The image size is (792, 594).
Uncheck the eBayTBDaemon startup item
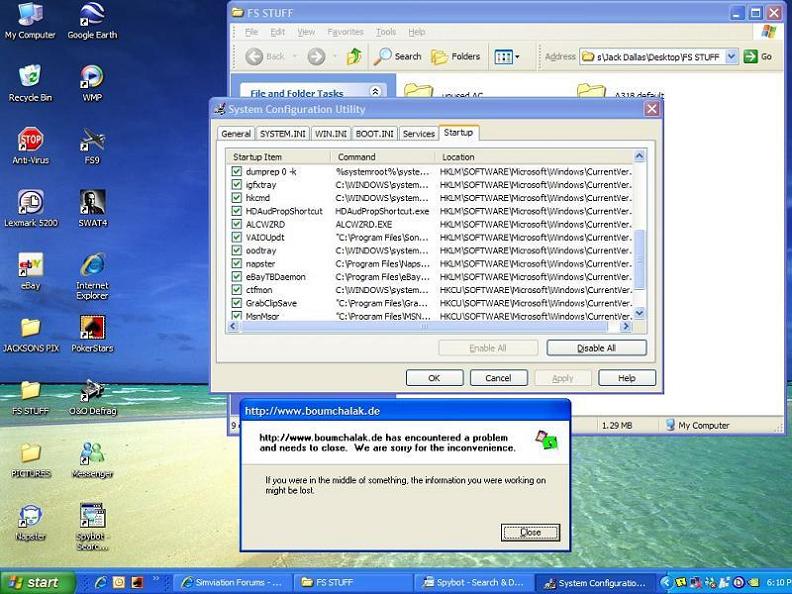pyautogui.click(x=237, y=276)
